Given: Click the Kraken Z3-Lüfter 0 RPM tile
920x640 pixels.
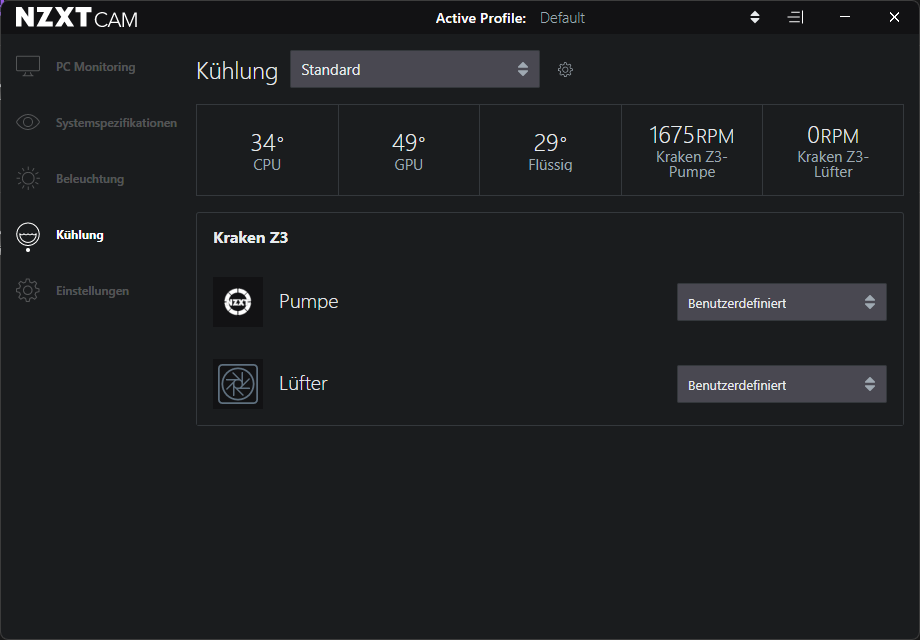Looking at the screenshot, I should [833, 150].
